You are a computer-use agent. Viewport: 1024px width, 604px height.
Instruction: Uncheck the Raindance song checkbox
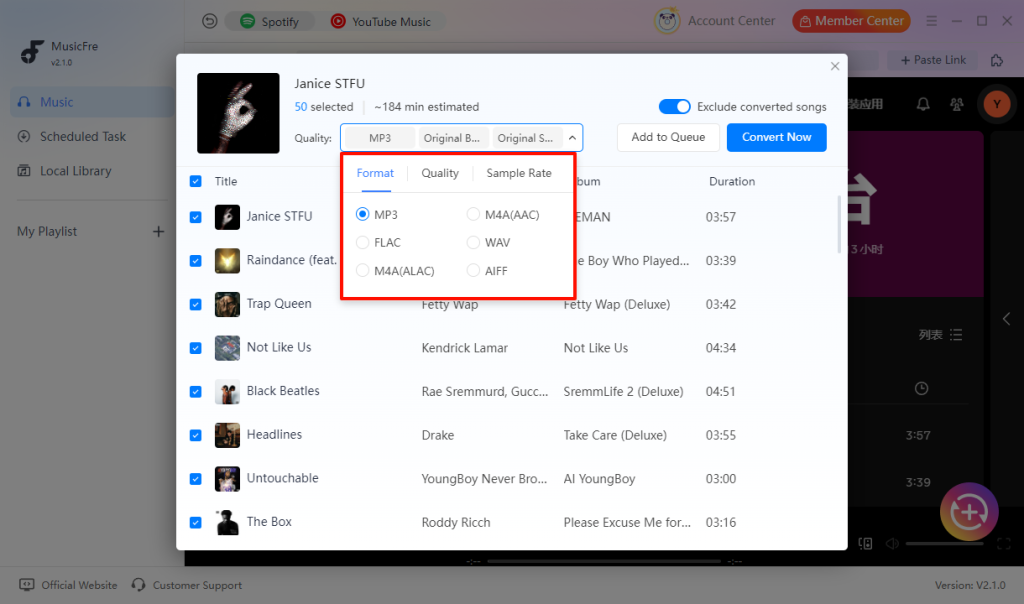[x=195, y=261]
